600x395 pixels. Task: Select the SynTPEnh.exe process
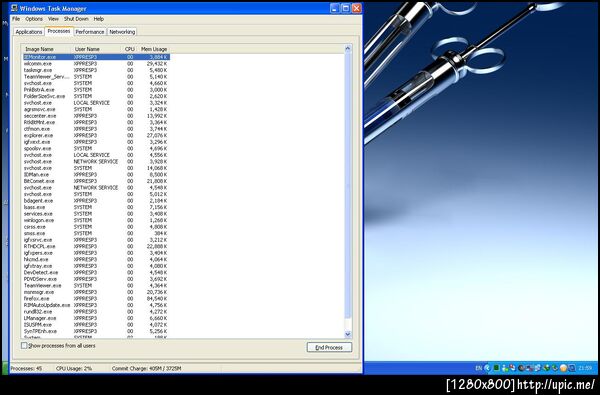tap(96, 331)
